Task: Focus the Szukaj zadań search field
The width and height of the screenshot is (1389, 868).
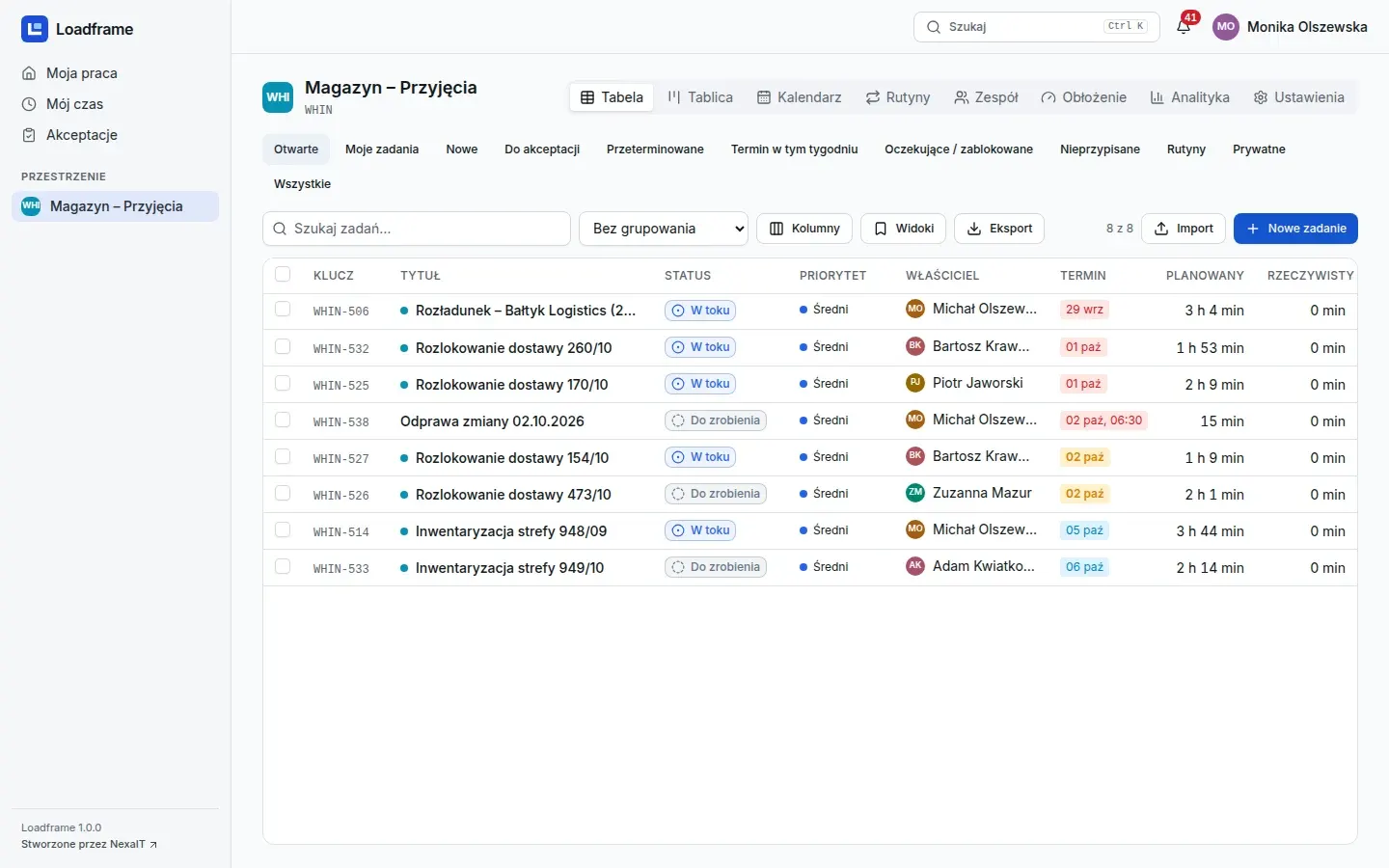Action: pyautogui.click(x=417, y=229)
